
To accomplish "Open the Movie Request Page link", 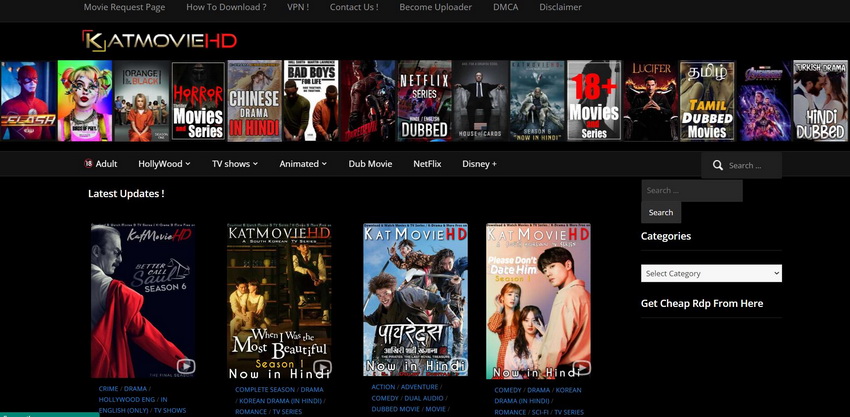I will click(123, 7).
